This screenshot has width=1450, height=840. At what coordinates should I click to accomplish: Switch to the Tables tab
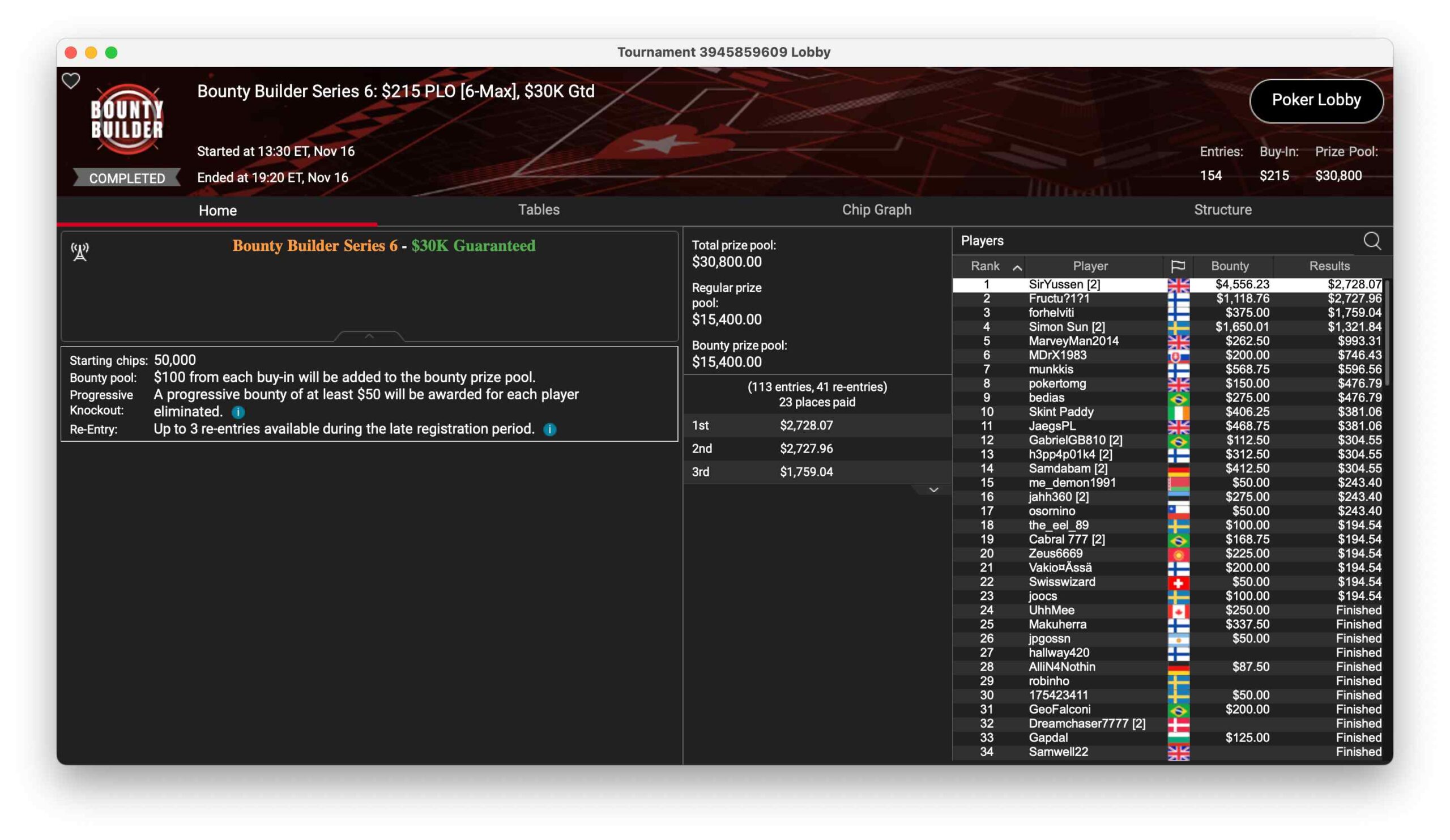(539, 210)
